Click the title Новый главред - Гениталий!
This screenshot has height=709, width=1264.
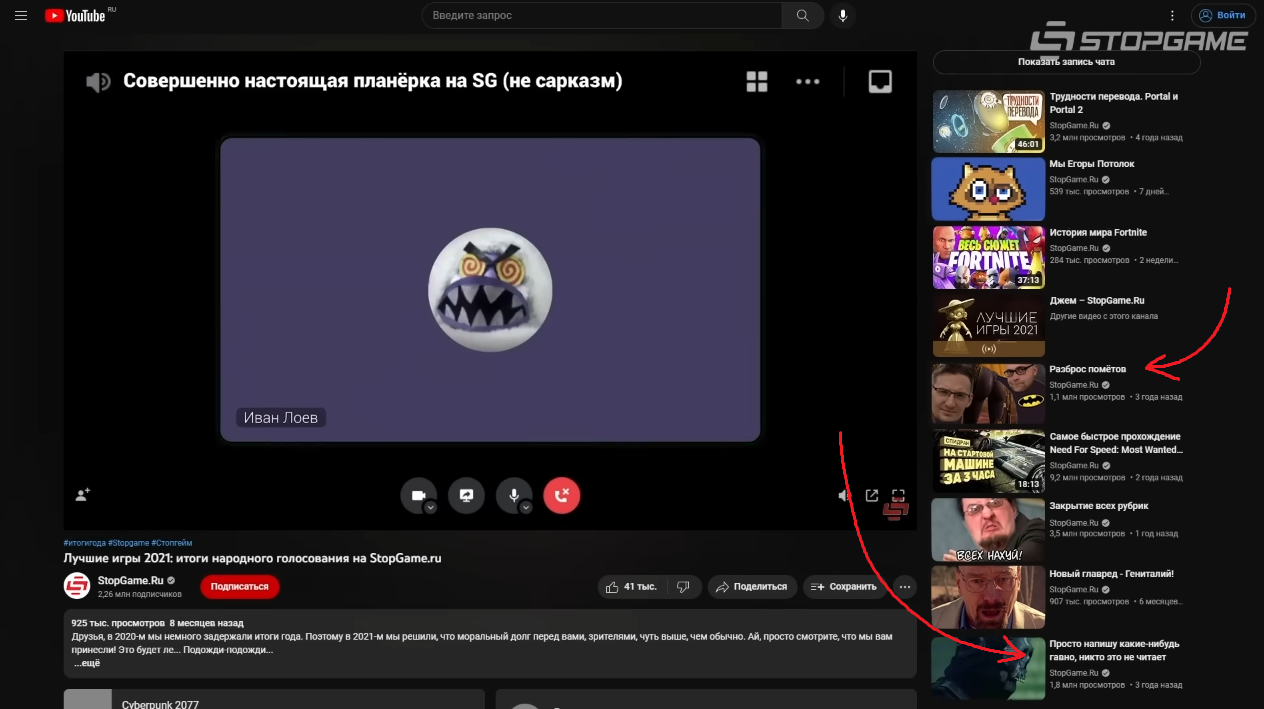1112,574
